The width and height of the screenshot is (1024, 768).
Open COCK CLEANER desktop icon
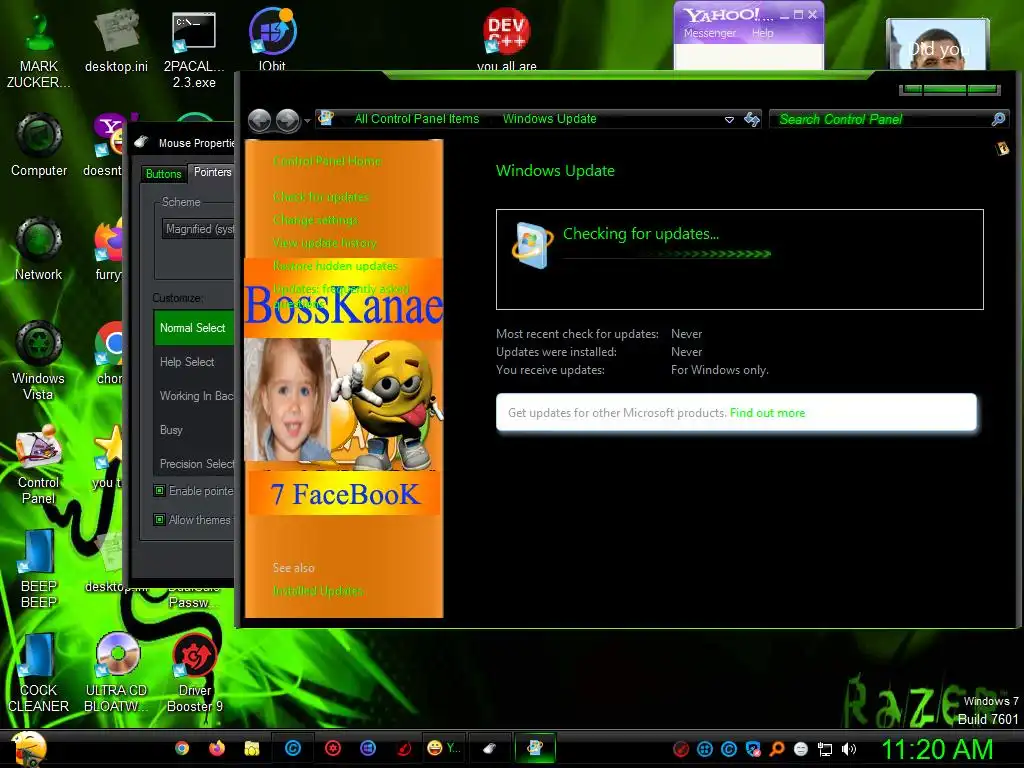[39, 673]
